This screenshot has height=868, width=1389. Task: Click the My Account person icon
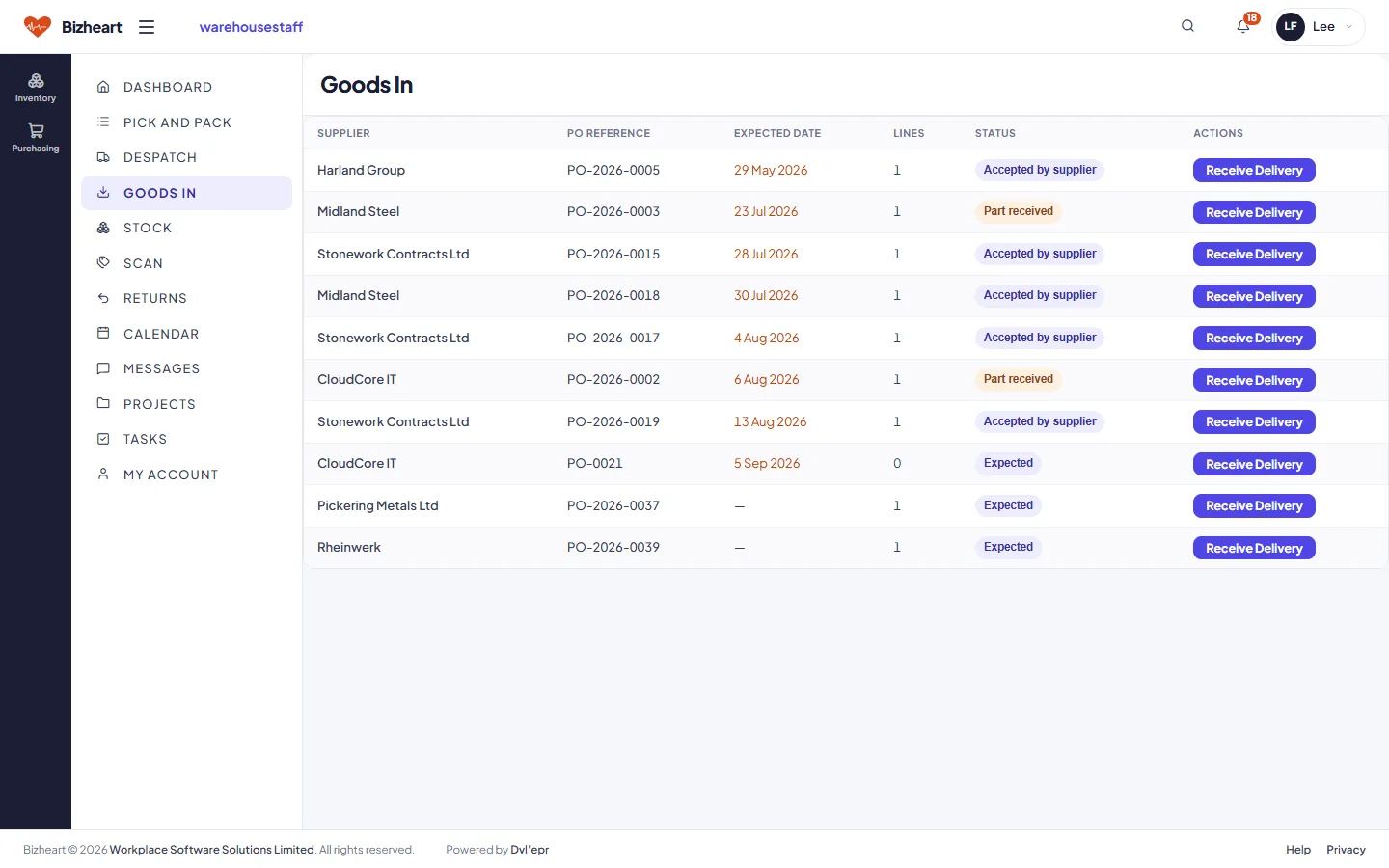pos(103,475)
